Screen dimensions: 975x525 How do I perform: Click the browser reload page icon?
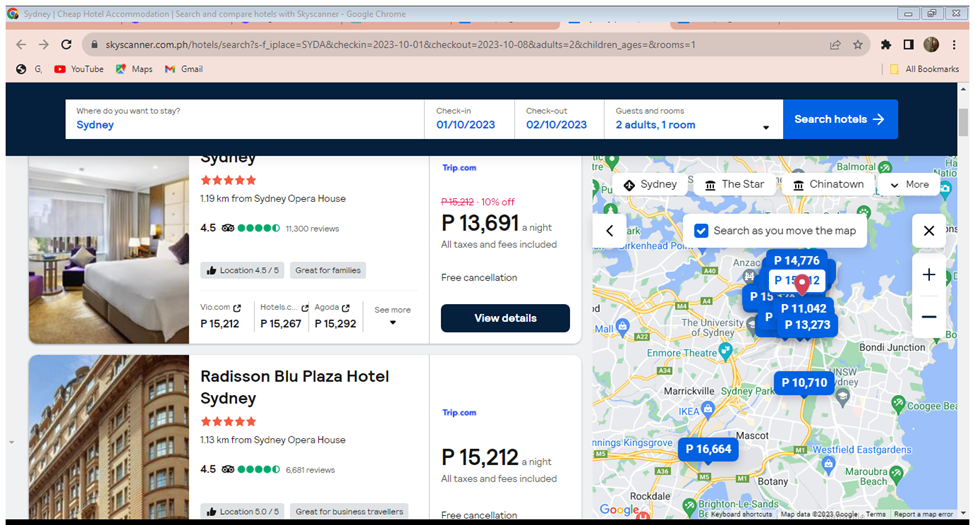pos(67,45)
